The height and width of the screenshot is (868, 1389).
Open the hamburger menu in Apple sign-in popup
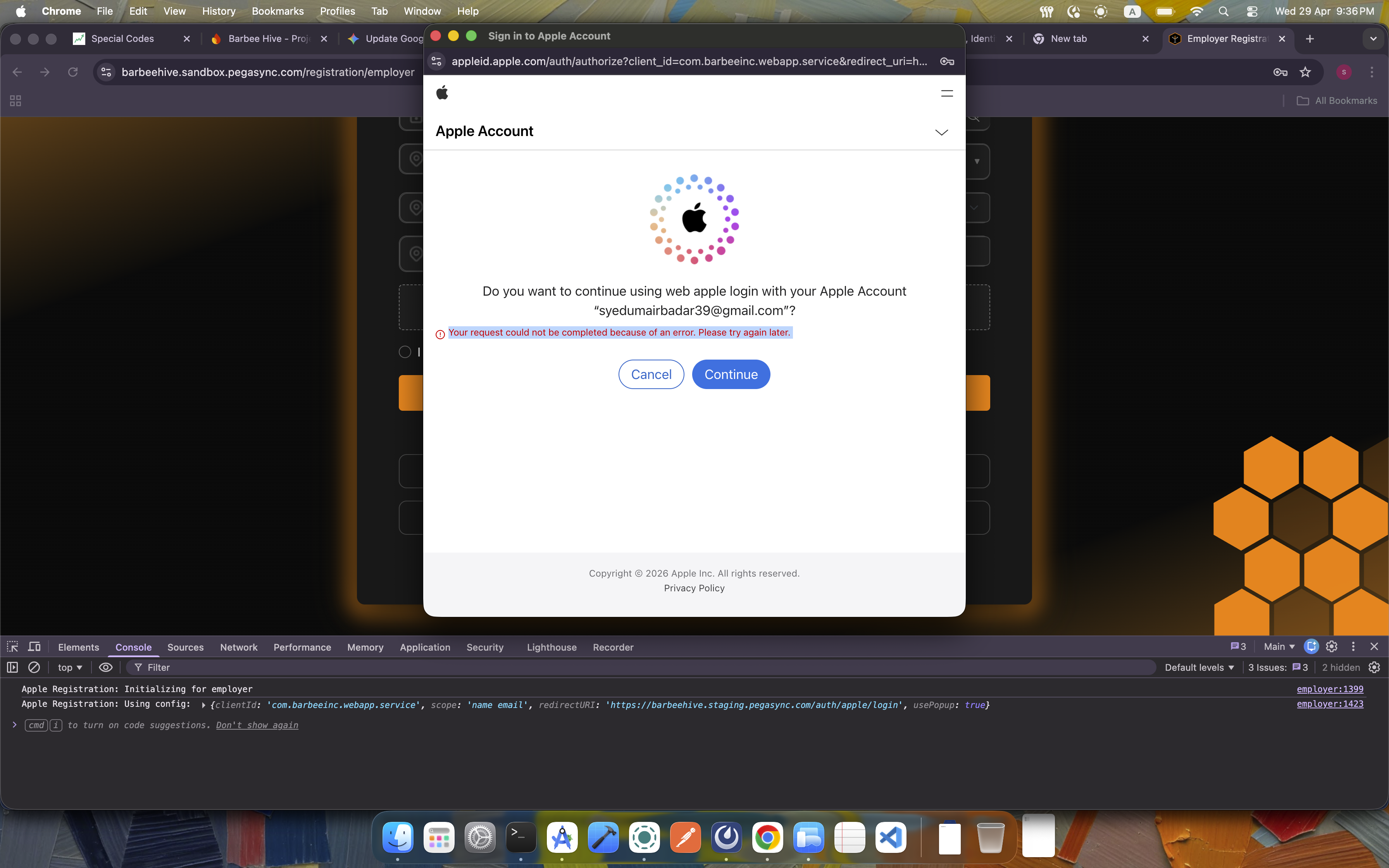[947, 93]
